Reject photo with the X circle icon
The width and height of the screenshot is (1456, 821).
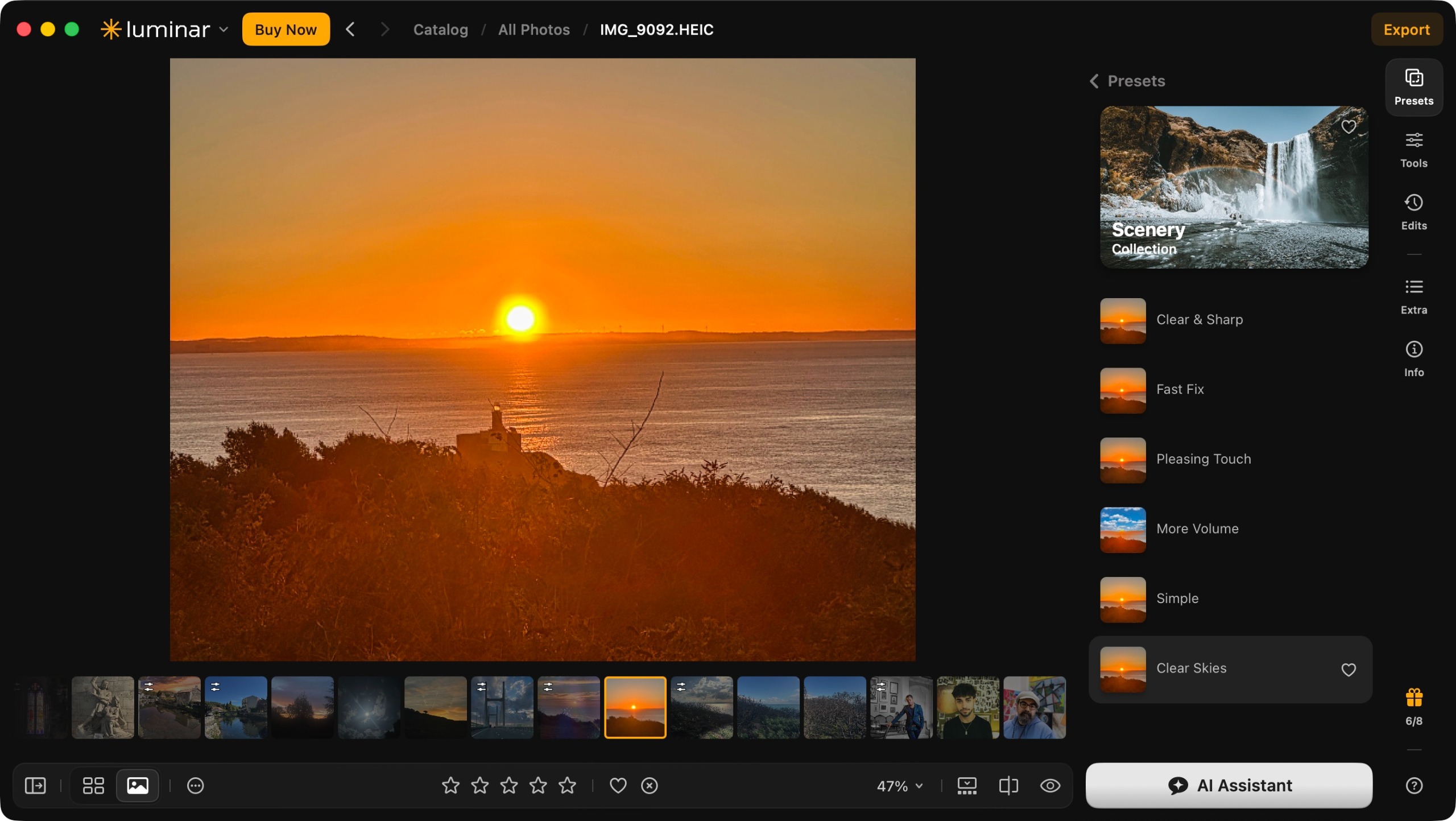(x=649, y=785)
